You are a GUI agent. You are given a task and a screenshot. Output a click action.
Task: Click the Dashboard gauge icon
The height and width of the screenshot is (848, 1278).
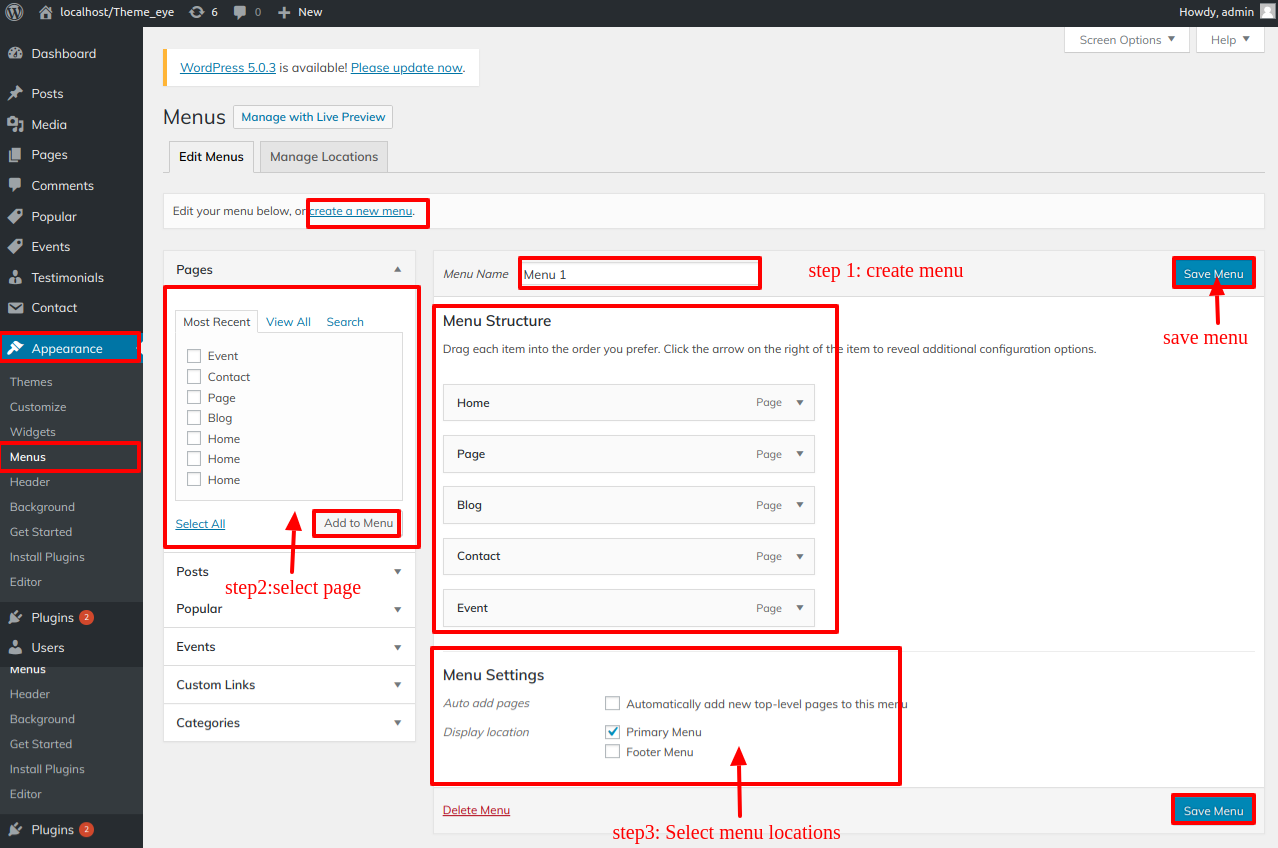(x=15, y=54)
